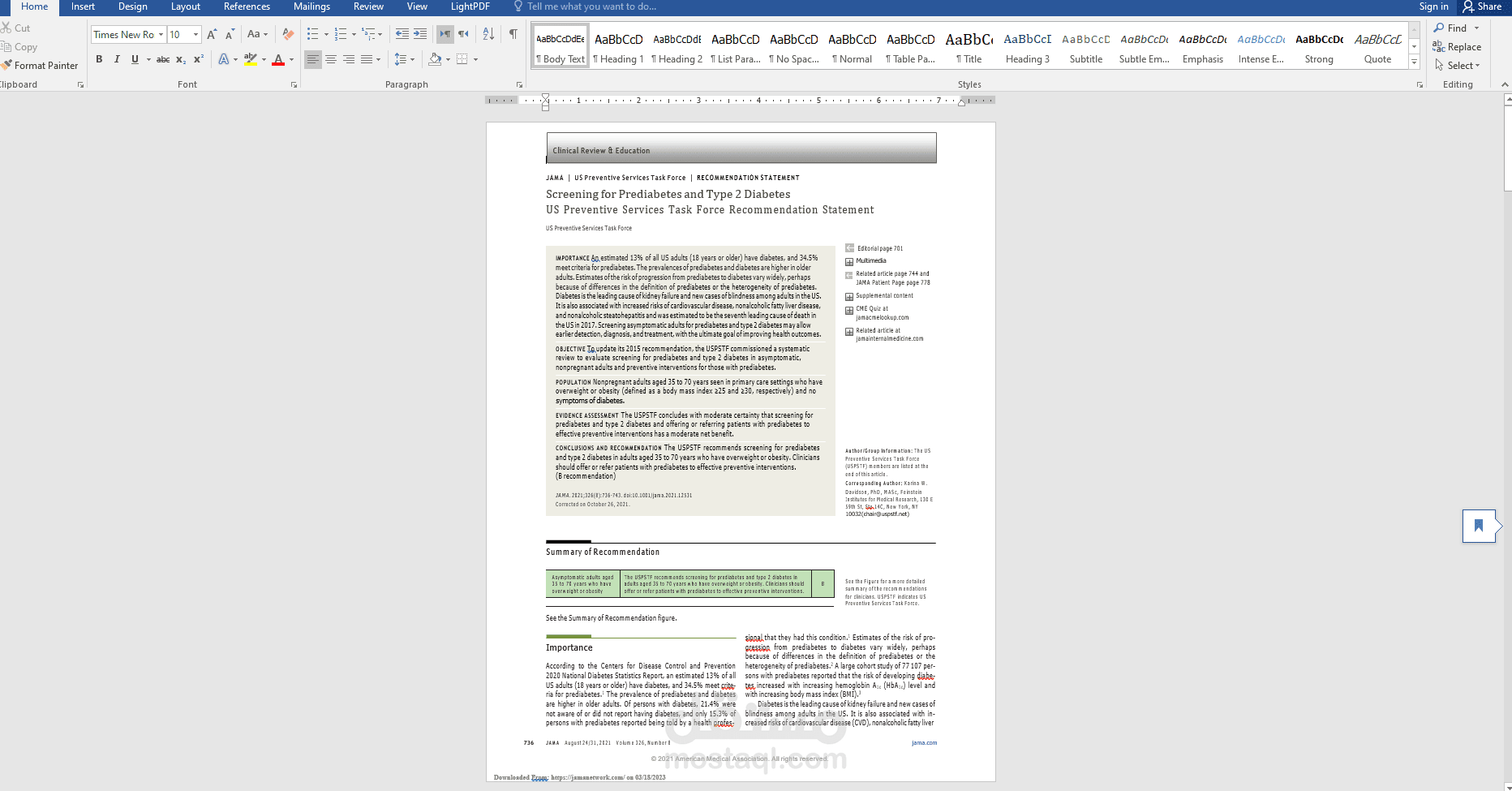1512x791 pixels.
Task: Toggle italic formatting
Action: 117,59
